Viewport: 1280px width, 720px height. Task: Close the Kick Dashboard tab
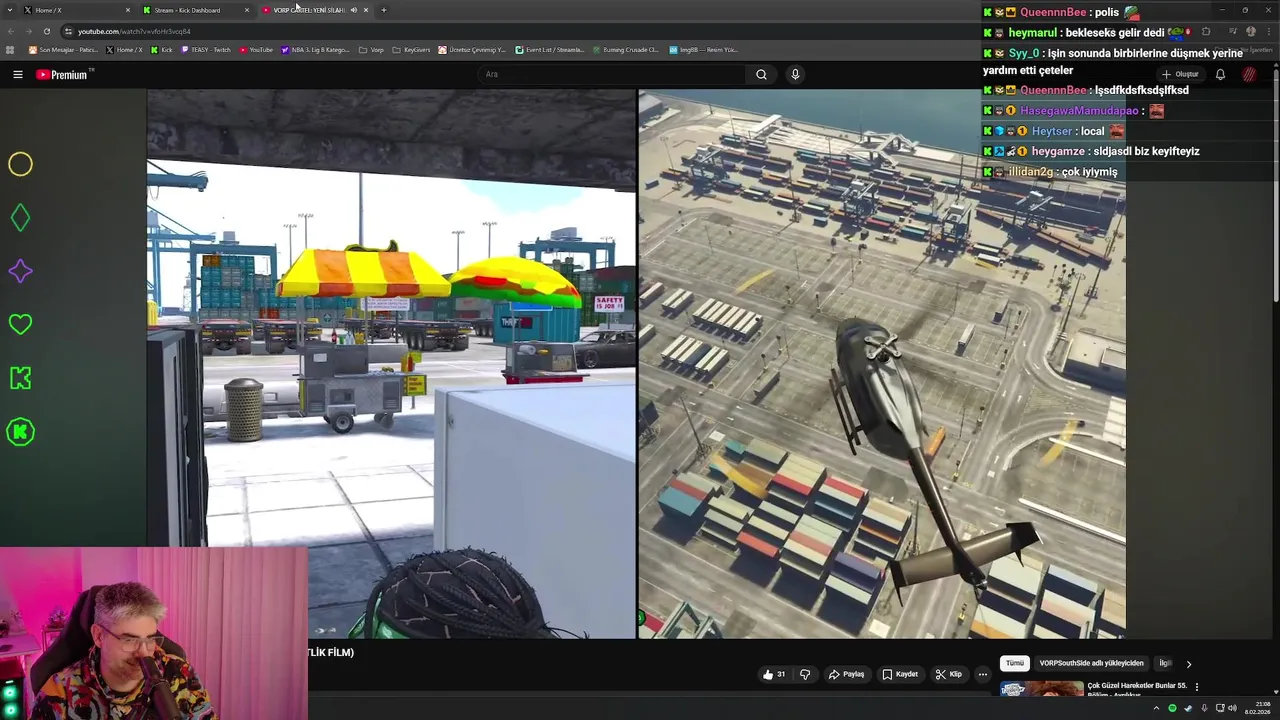[247, 10]
